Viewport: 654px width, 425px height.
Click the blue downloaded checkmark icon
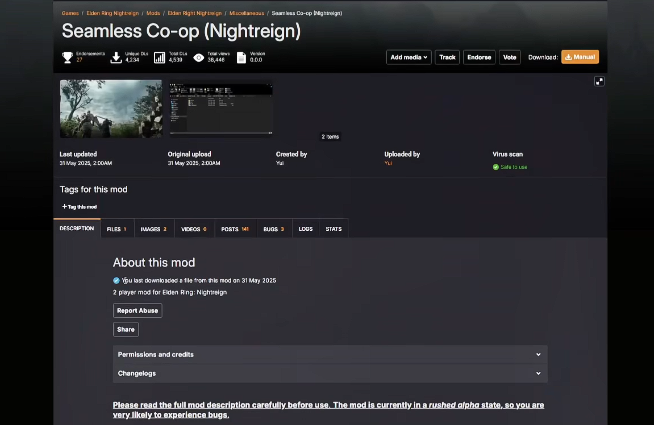(116, 280)
